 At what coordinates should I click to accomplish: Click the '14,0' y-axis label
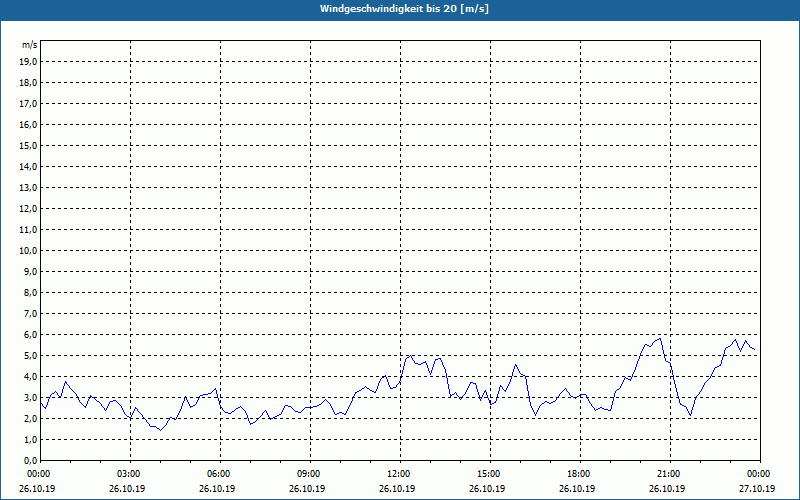click(28, 166)
